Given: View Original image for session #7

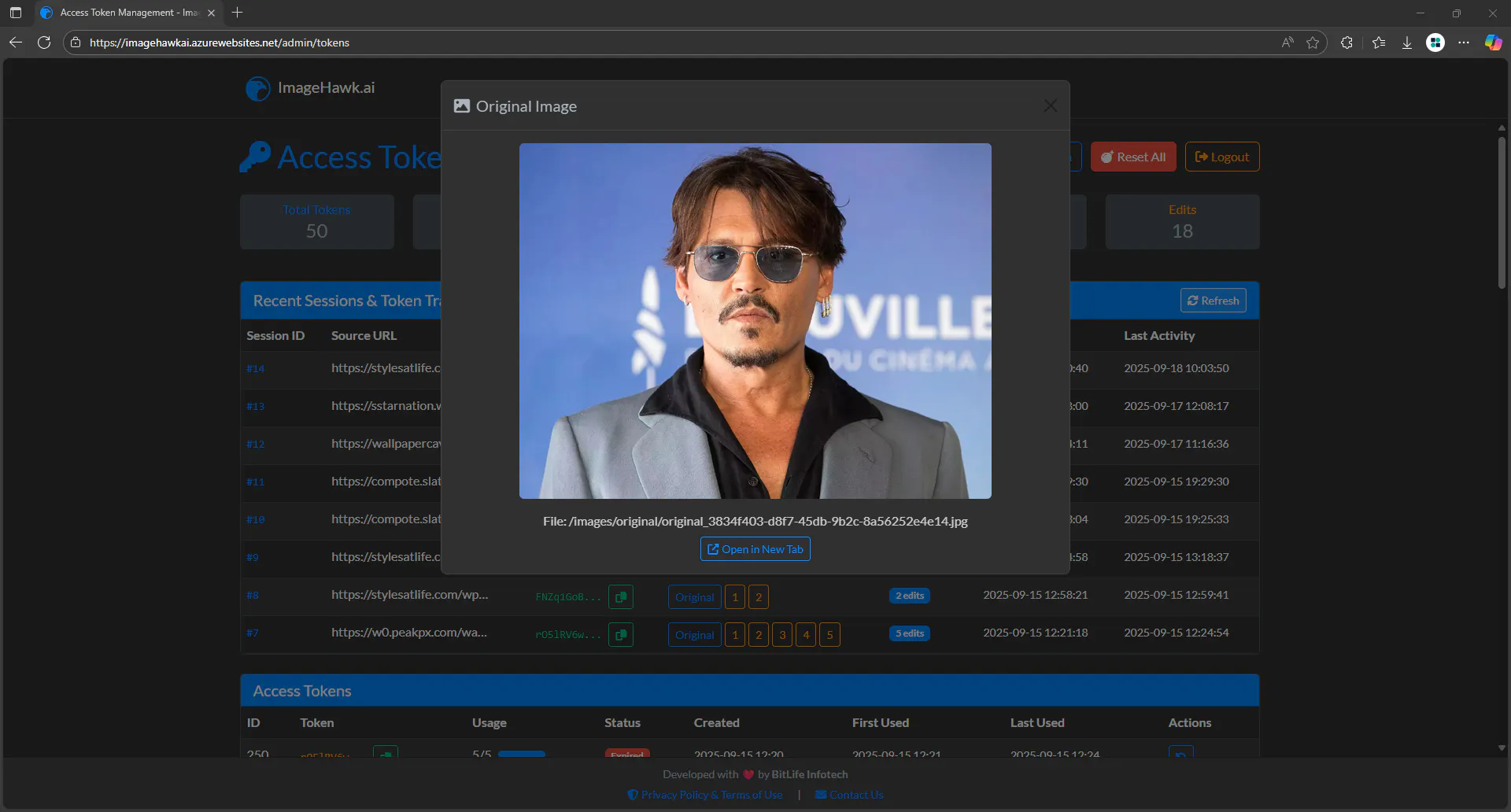Looking at the screenshot, I should (x=694, y=635).
